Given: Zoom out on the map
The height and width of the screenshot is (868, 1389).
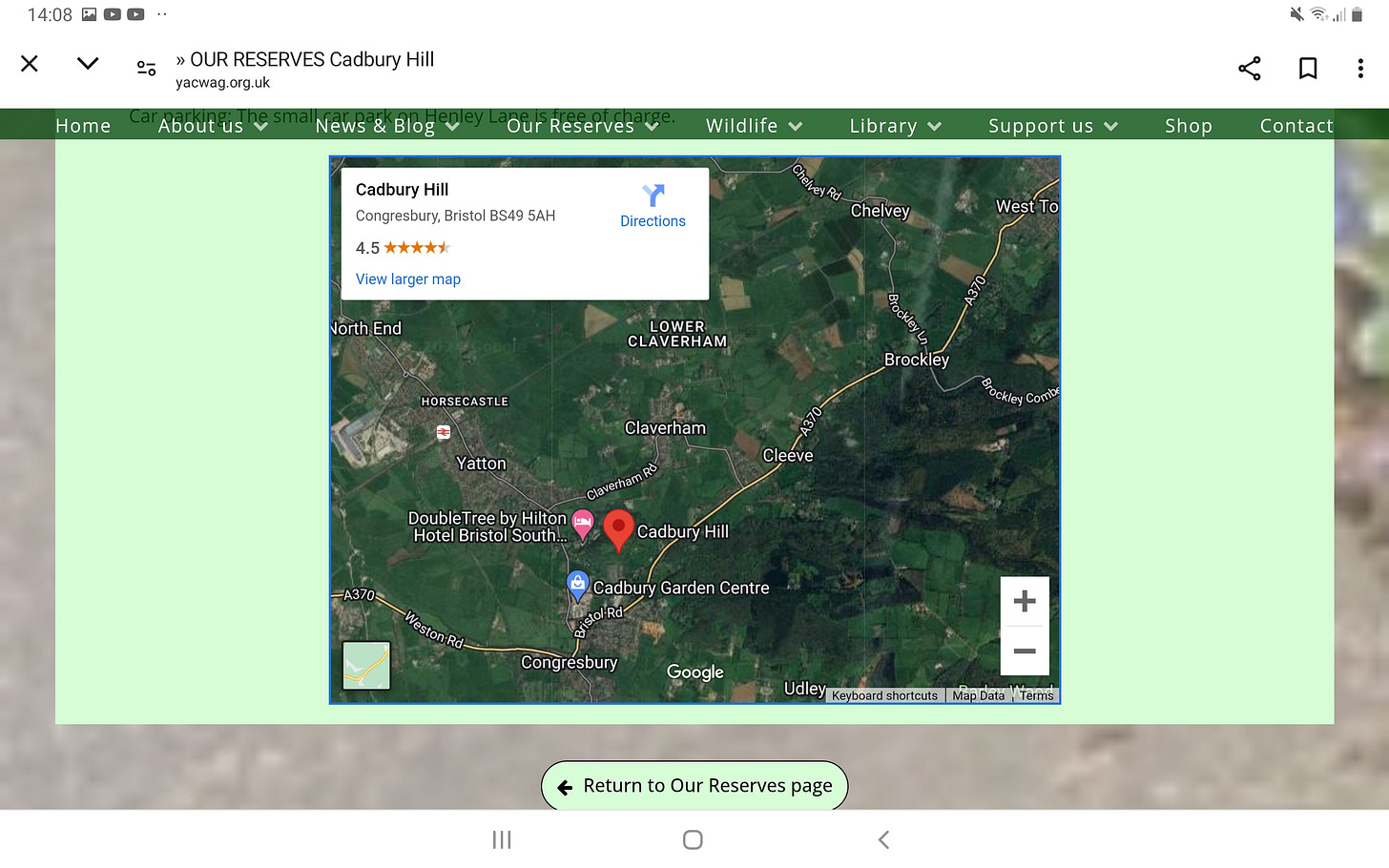Looking at the screenshot, I should (x=1025, y=651).
